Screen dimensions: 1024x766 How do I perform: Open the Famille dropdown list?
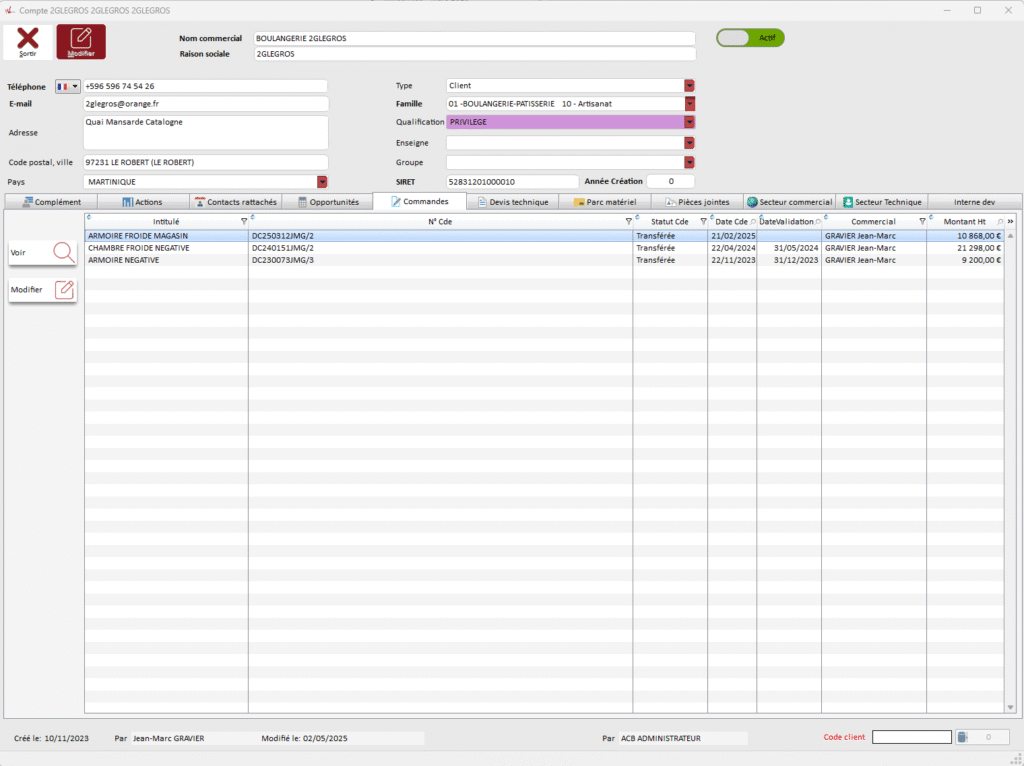coord(689,103)
